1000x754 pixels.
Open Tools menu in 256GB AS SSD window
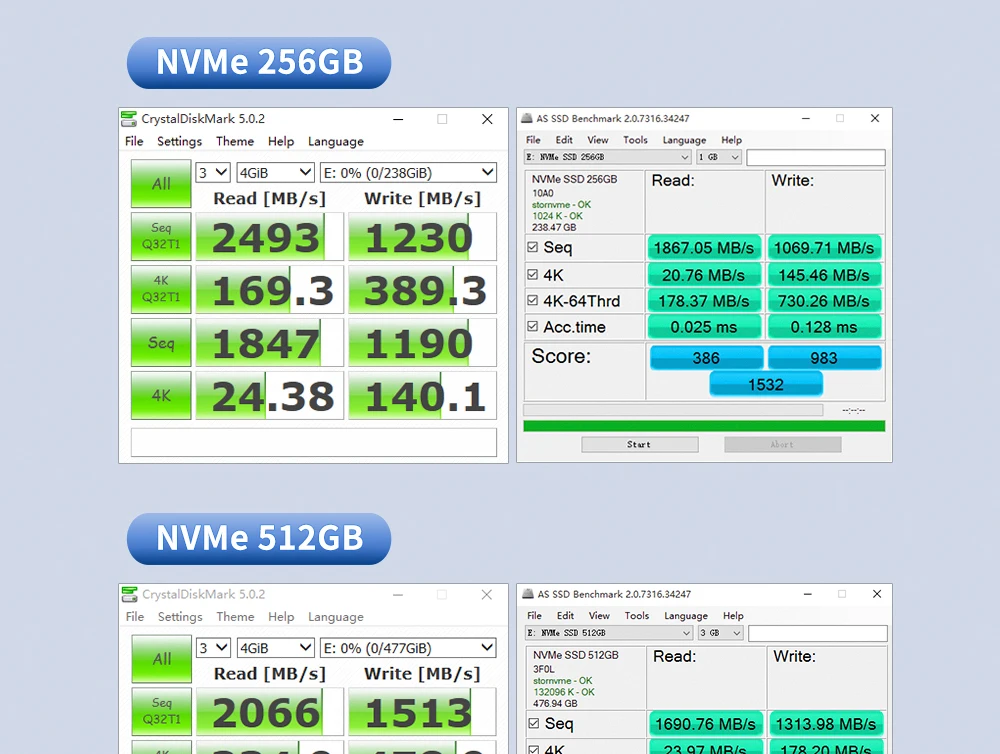pos(635,140)
